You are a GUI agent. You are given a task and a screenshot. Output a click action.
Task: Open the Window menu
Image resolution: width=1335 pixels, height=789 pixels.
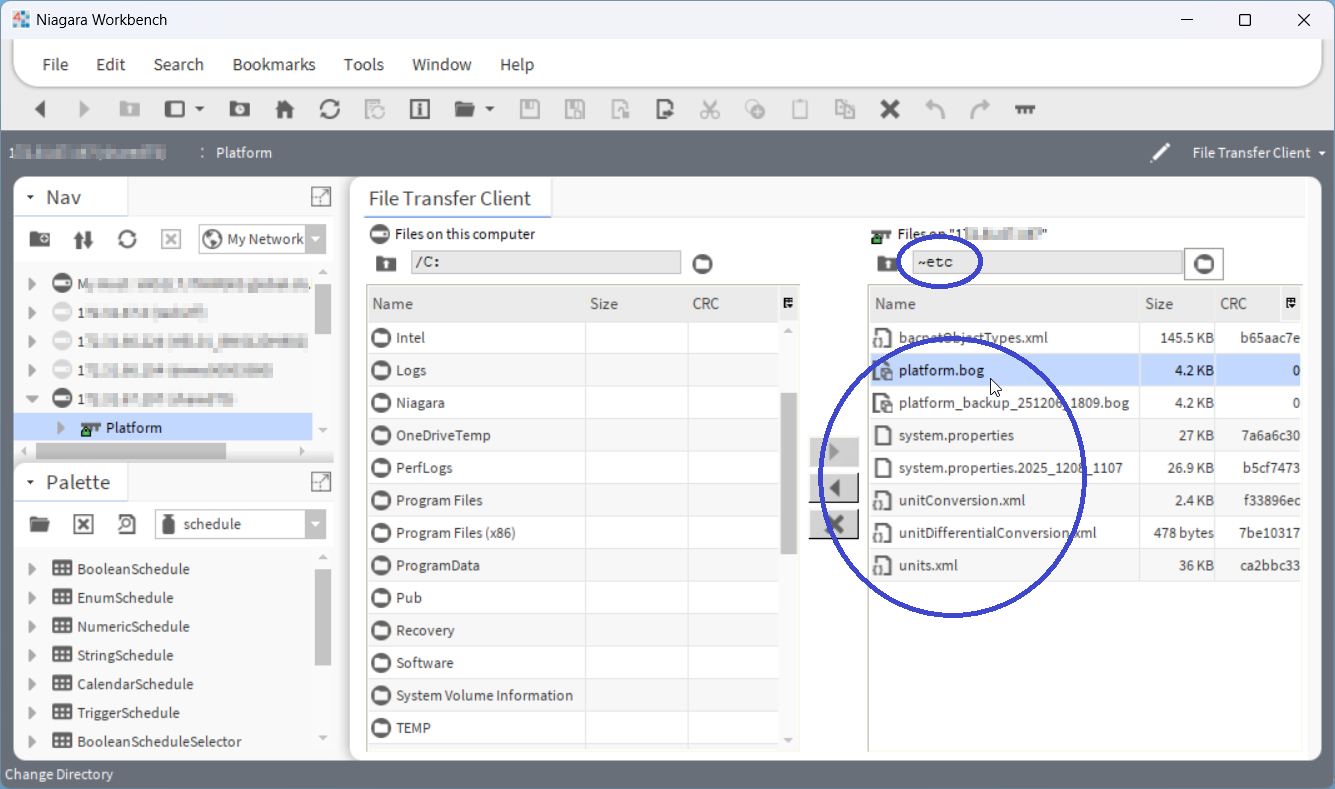pyautogui.click(x=442, y=64)
